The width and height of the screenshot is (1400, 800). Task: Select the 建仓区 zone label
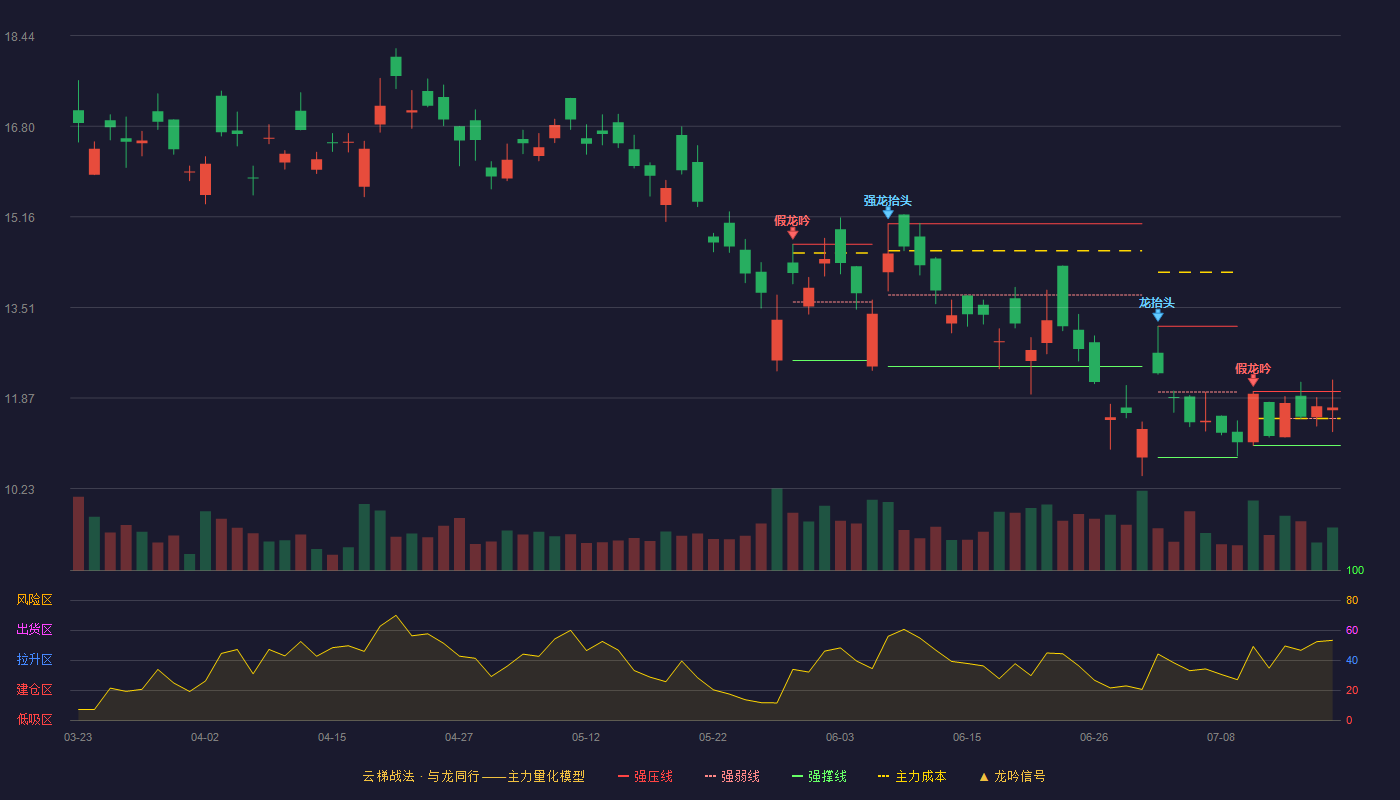[x=34, y=690]
